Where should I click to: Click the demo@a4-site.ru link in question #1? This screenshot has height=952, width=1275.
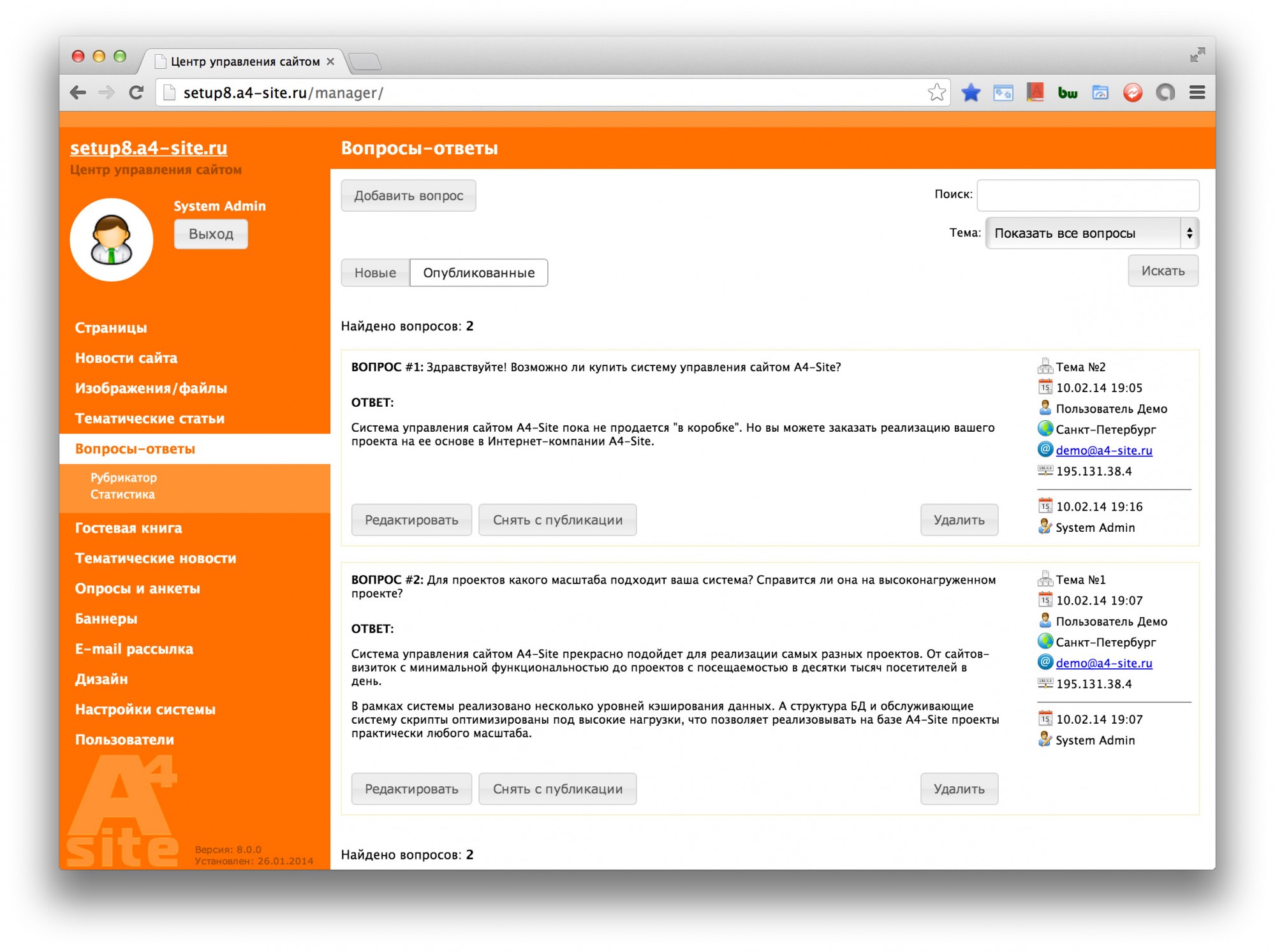click(x=1103, y=450)
